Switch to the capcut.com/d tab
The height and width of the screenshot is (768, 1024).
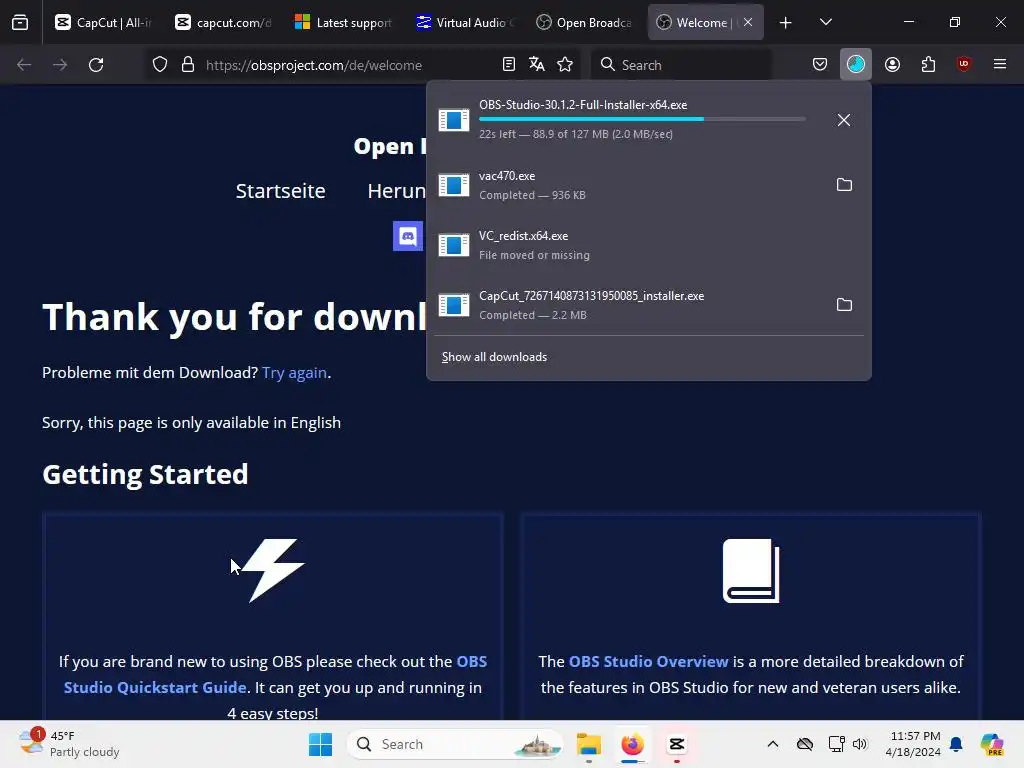pos(224,22)
